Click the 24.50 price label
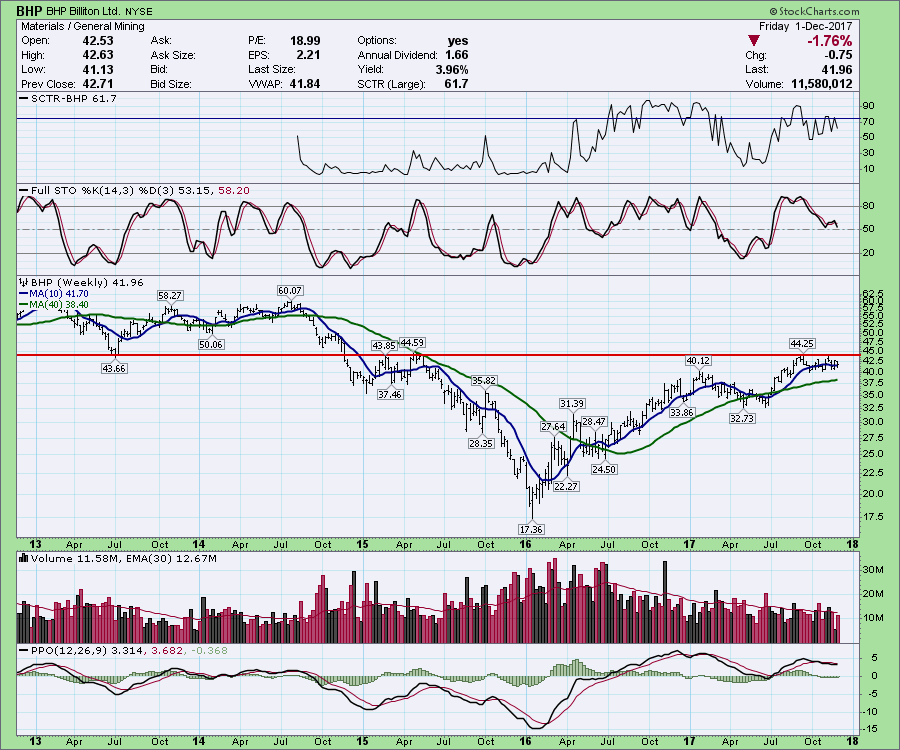The width and height of the screenshot is (900, 750). (604, 469)
